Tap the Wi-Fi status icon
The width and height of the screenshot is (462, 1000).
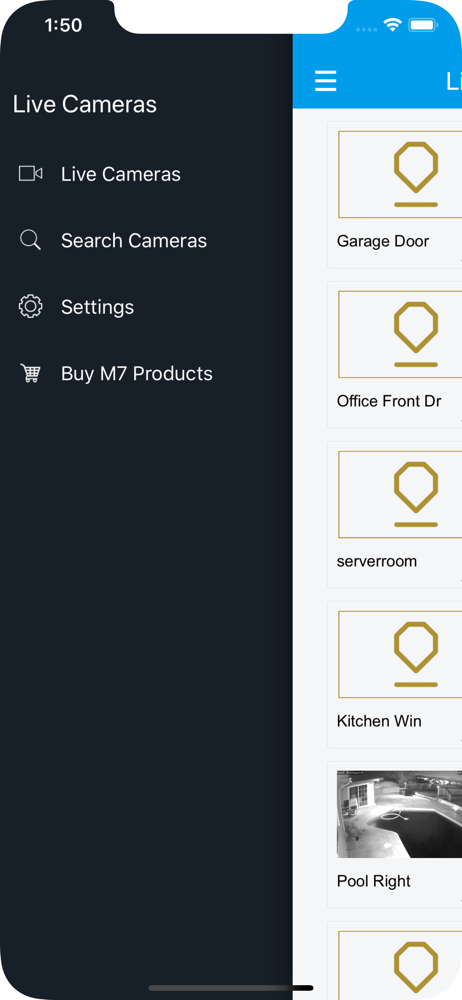pos(392,25)
